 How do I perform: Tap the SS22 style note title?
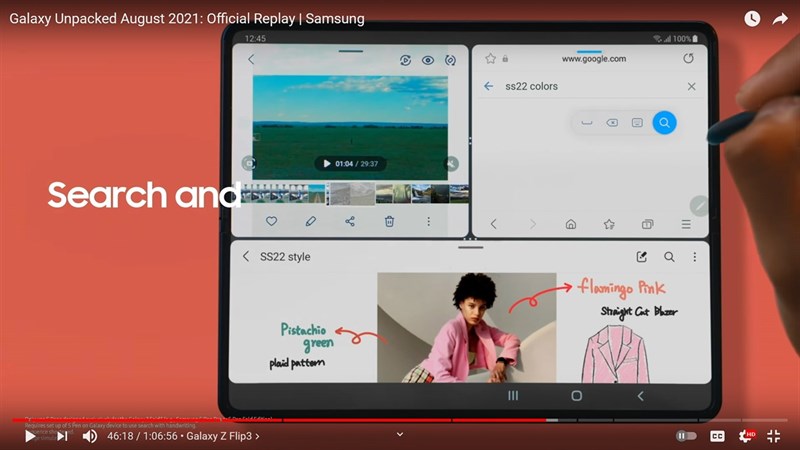[285, 257]
